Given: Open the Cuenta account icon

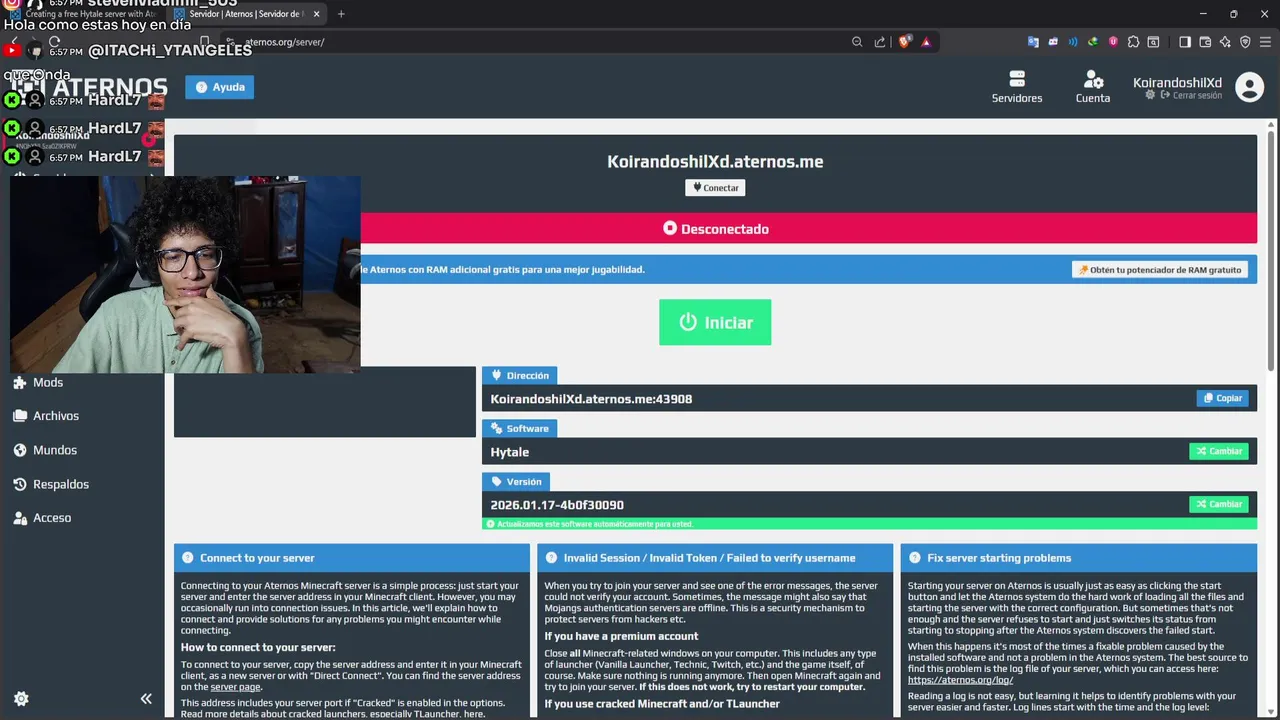Looking at the screenshot, I should pyautogui.click(x=1093, y=79).
